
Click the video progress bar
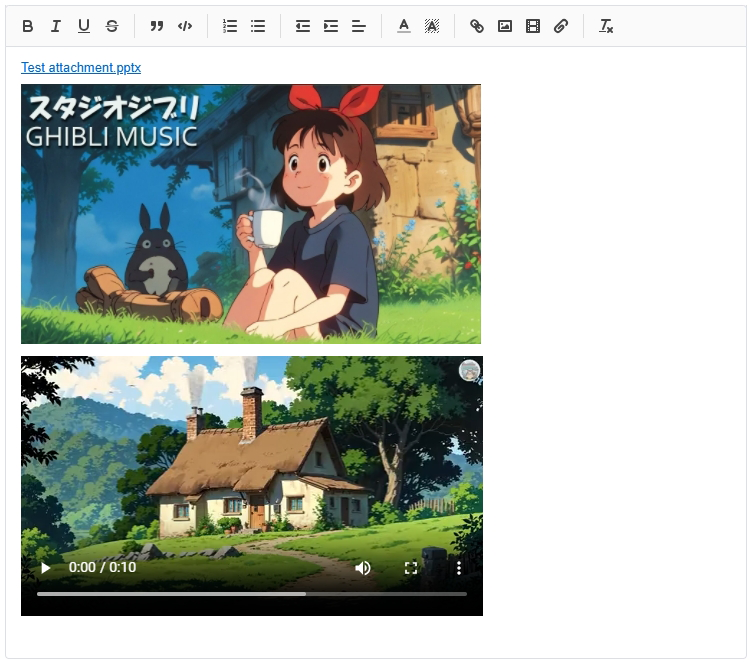point(252,594)
